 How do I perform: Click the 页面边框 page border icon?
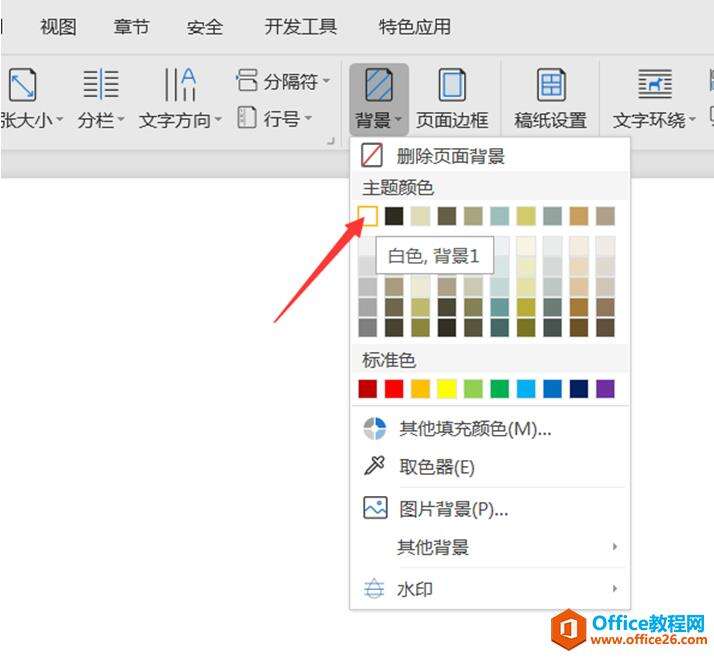tap(452, 85)
